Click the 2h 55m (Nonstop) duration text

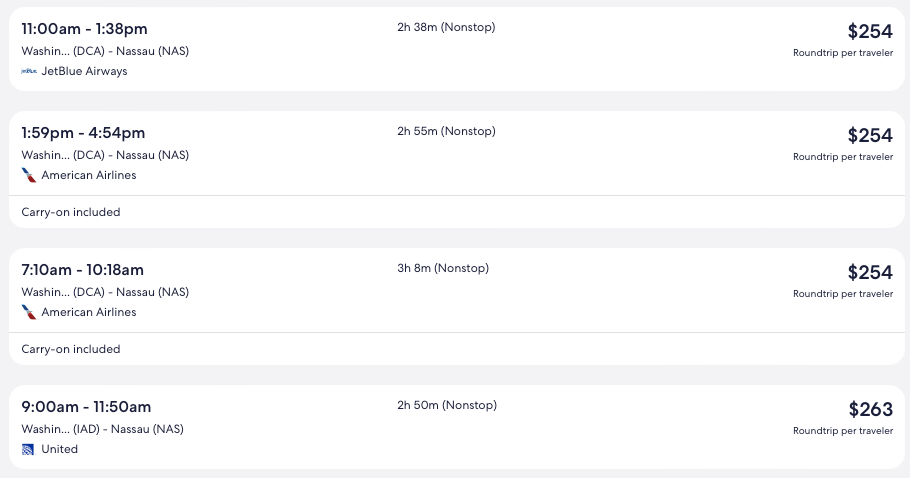446,131
